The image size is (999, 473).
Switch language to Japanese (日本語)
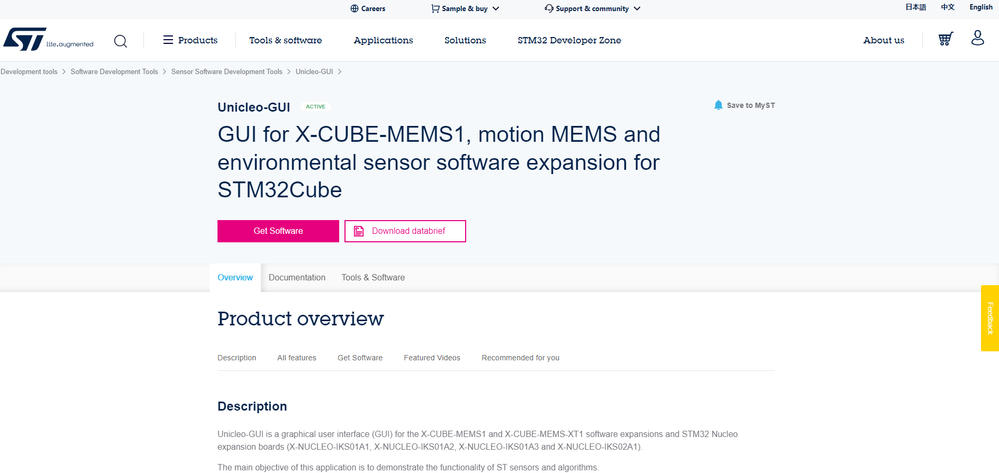916,8
